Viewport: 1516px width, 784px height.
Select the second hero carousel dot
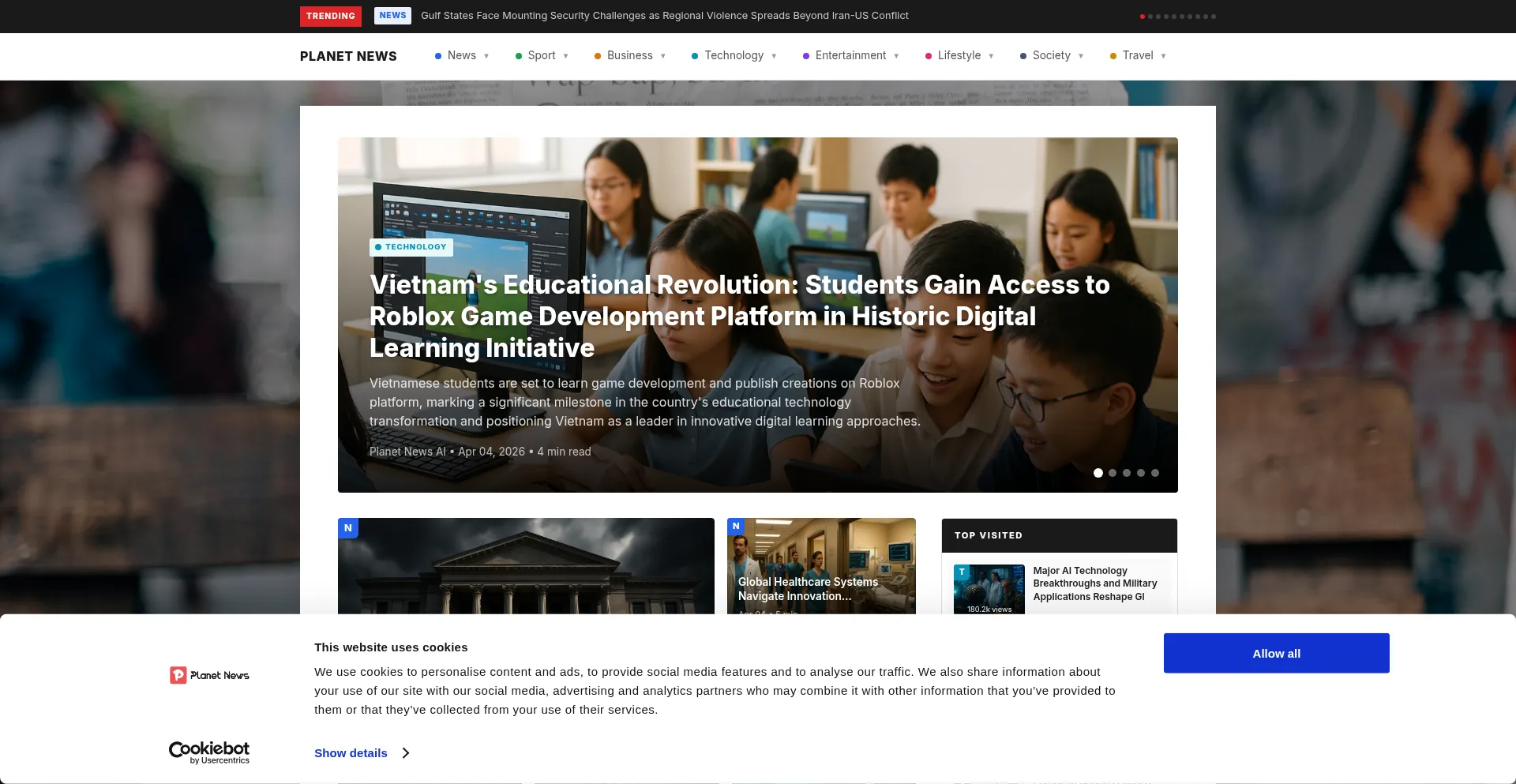(1113, 473)
